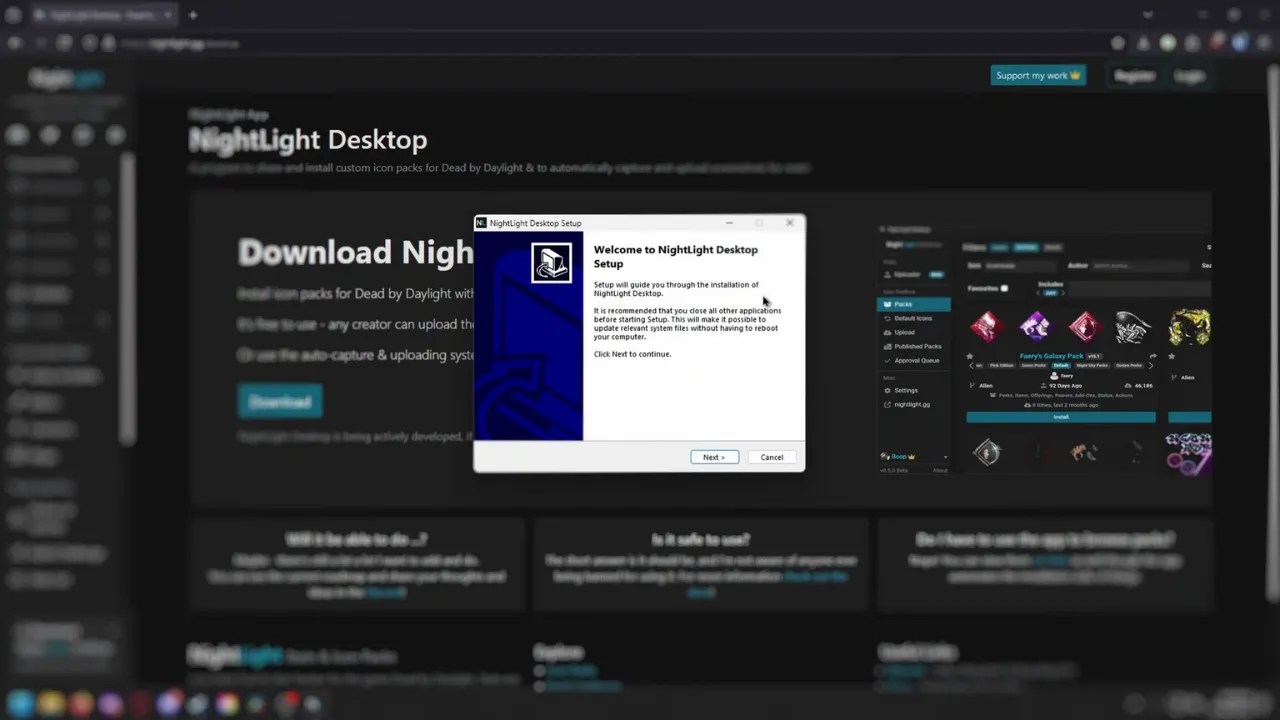Open the Boop user dropdown in preview
The image size is (1280, 720).
click(x=914, y=457)
